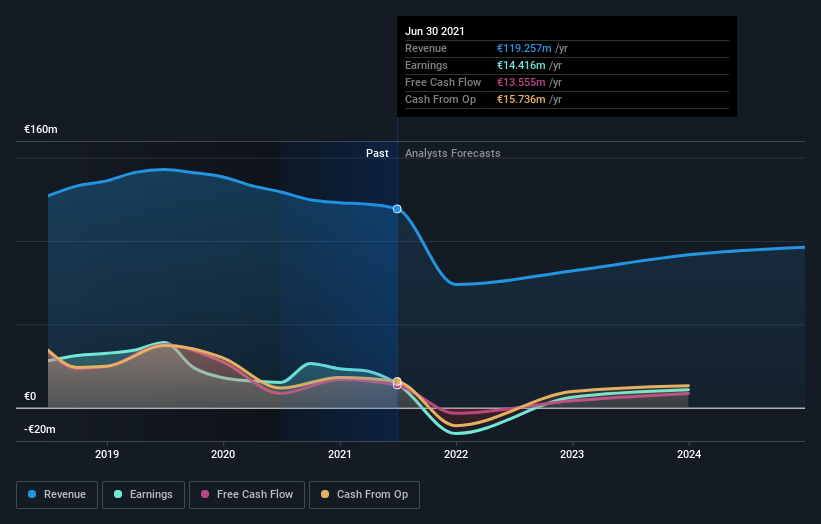Screen dimensions: 821x524
Task: Click the Past section label
Action: pyautogui.click(x=377, y=153)
